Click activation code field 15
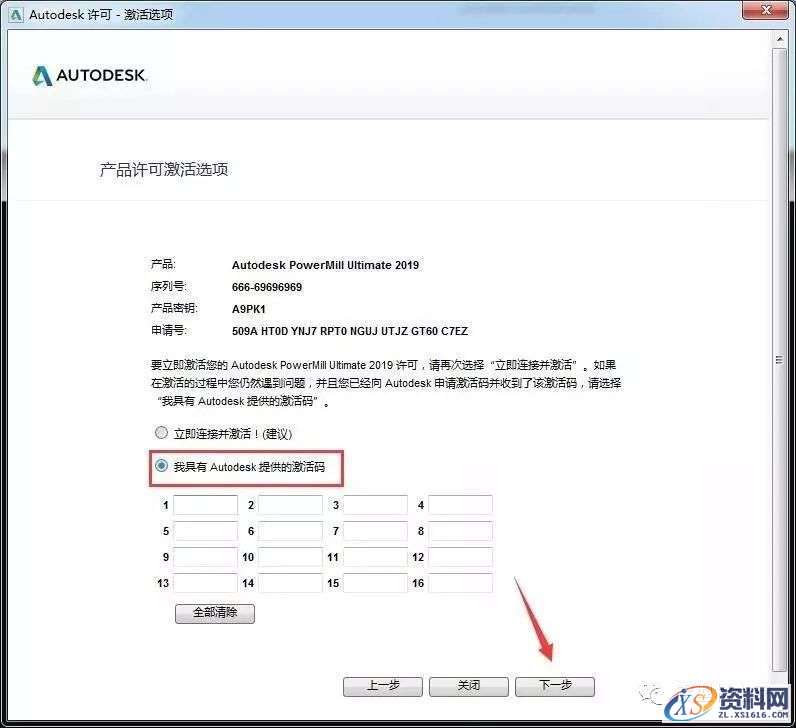This screenshot has width=796, height=728. [x=376, y=583]
